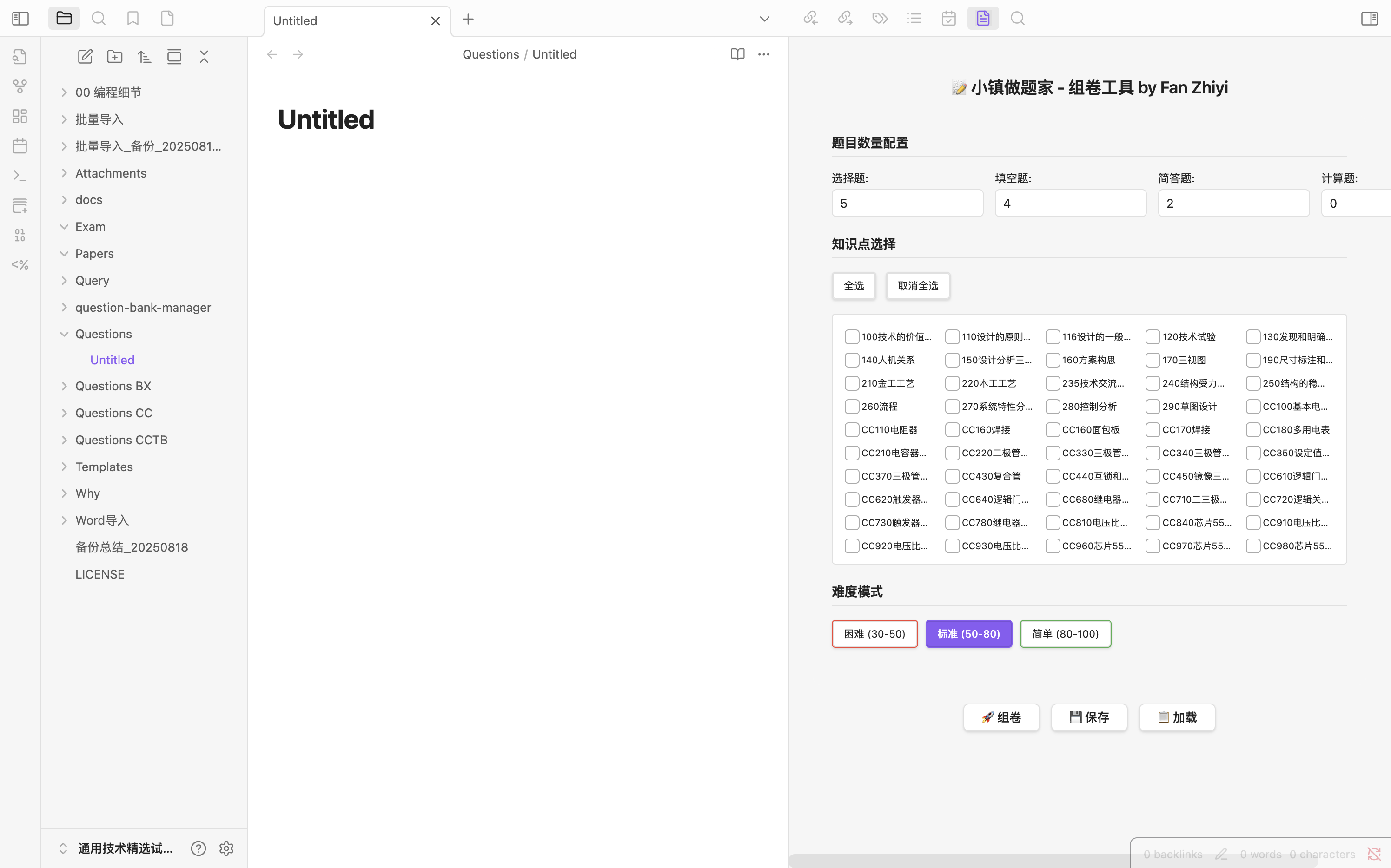Open the tab list dropdown chevron

pyautogui.click(x=764, y=19)
